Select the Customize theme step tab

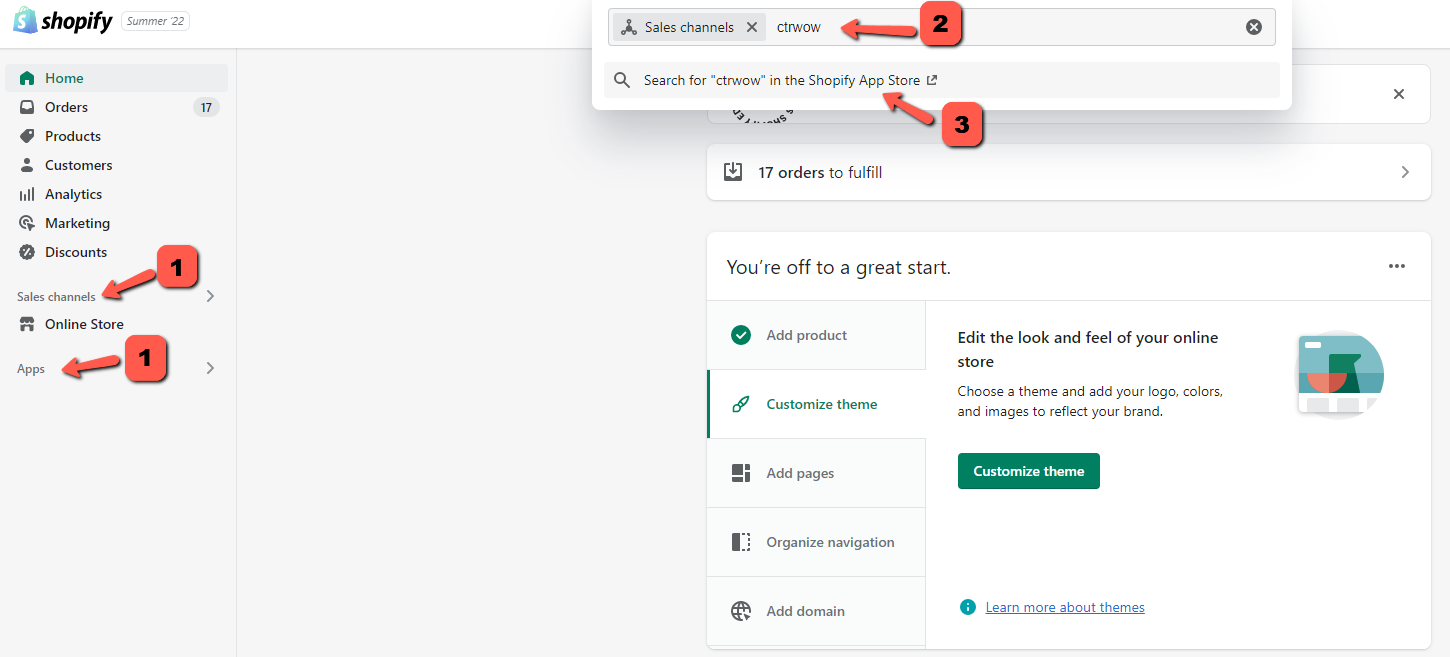[816, 404]
